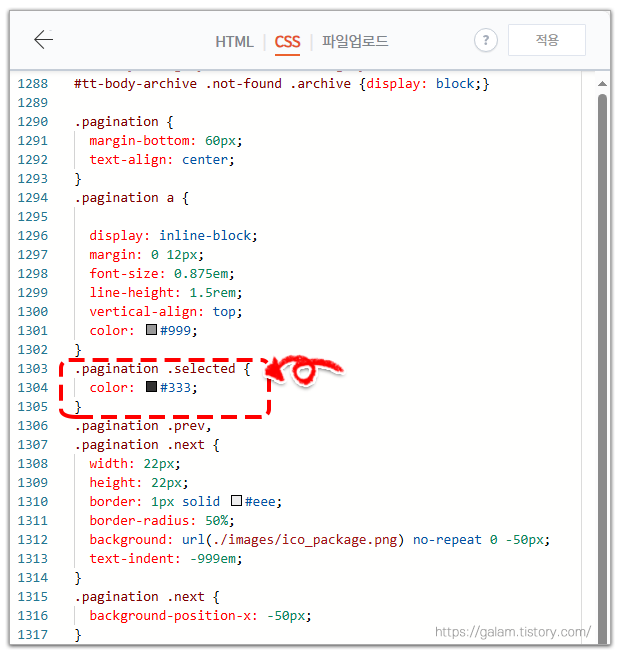This screenshot has width=620, height=655.
Task: Click 'border-radius: 50%;' line
Action: click(162, 520)
